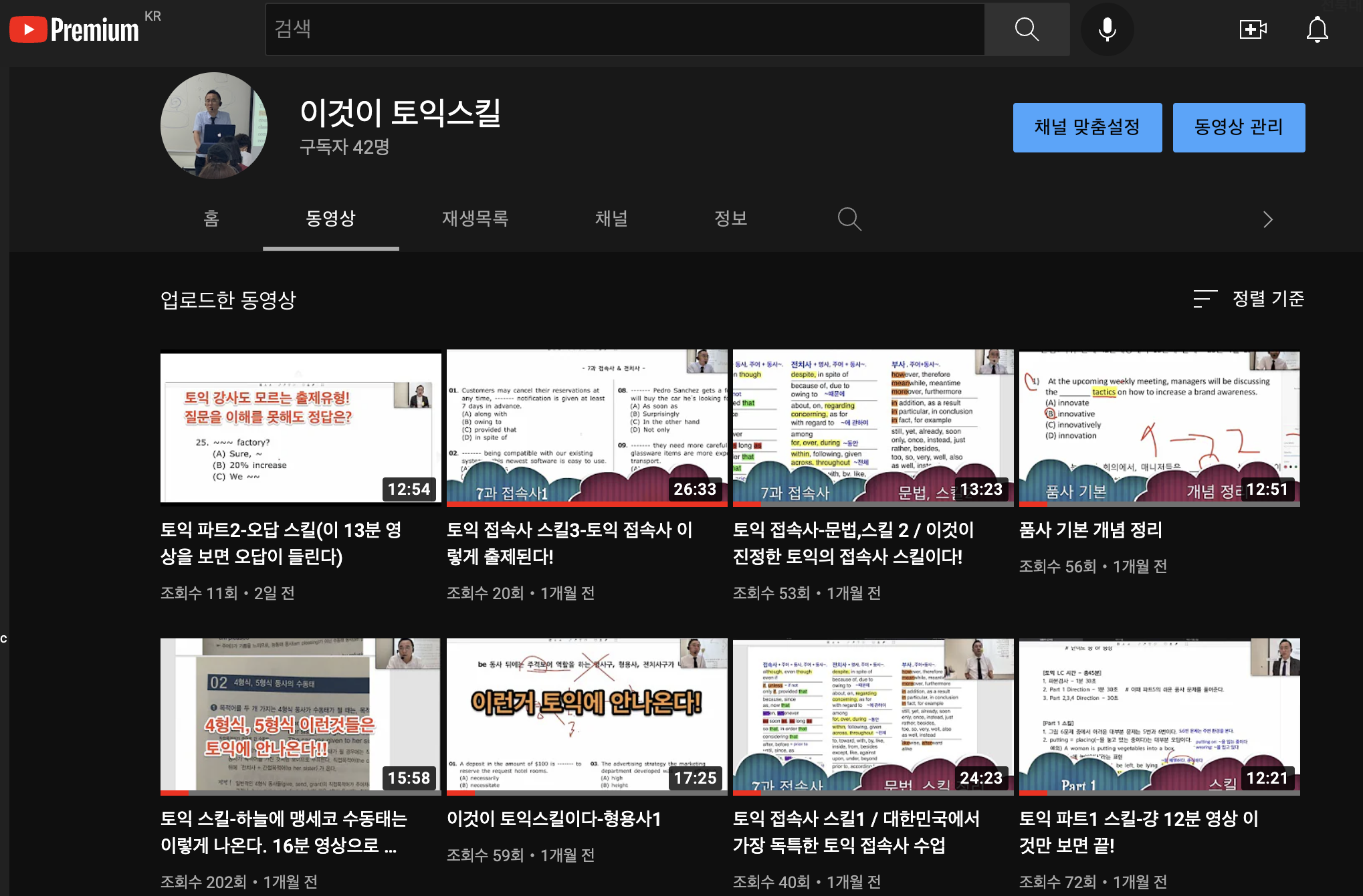The image size is (1363, 896).
Task: Click the sort lines icon beside 정렬 기준
Action: click(1204, 298)
